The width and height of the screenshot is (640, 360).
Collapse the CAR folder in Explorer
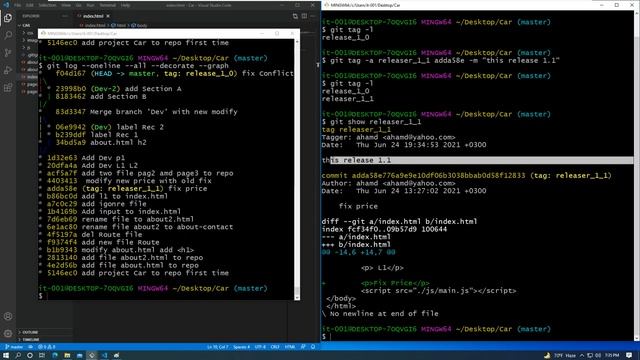[x=24, y=25]
